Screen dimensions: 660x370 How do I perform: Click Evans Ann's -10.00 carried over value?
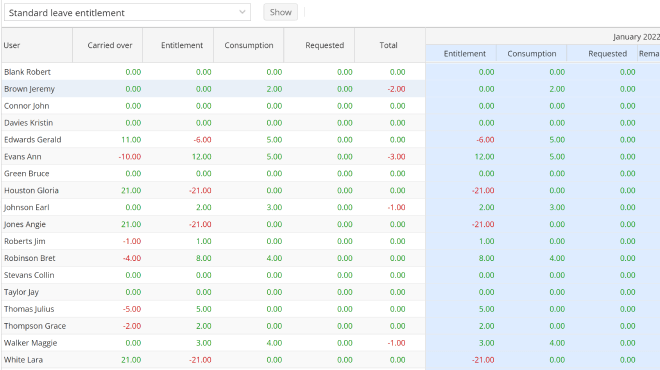(x=130, y=157)
